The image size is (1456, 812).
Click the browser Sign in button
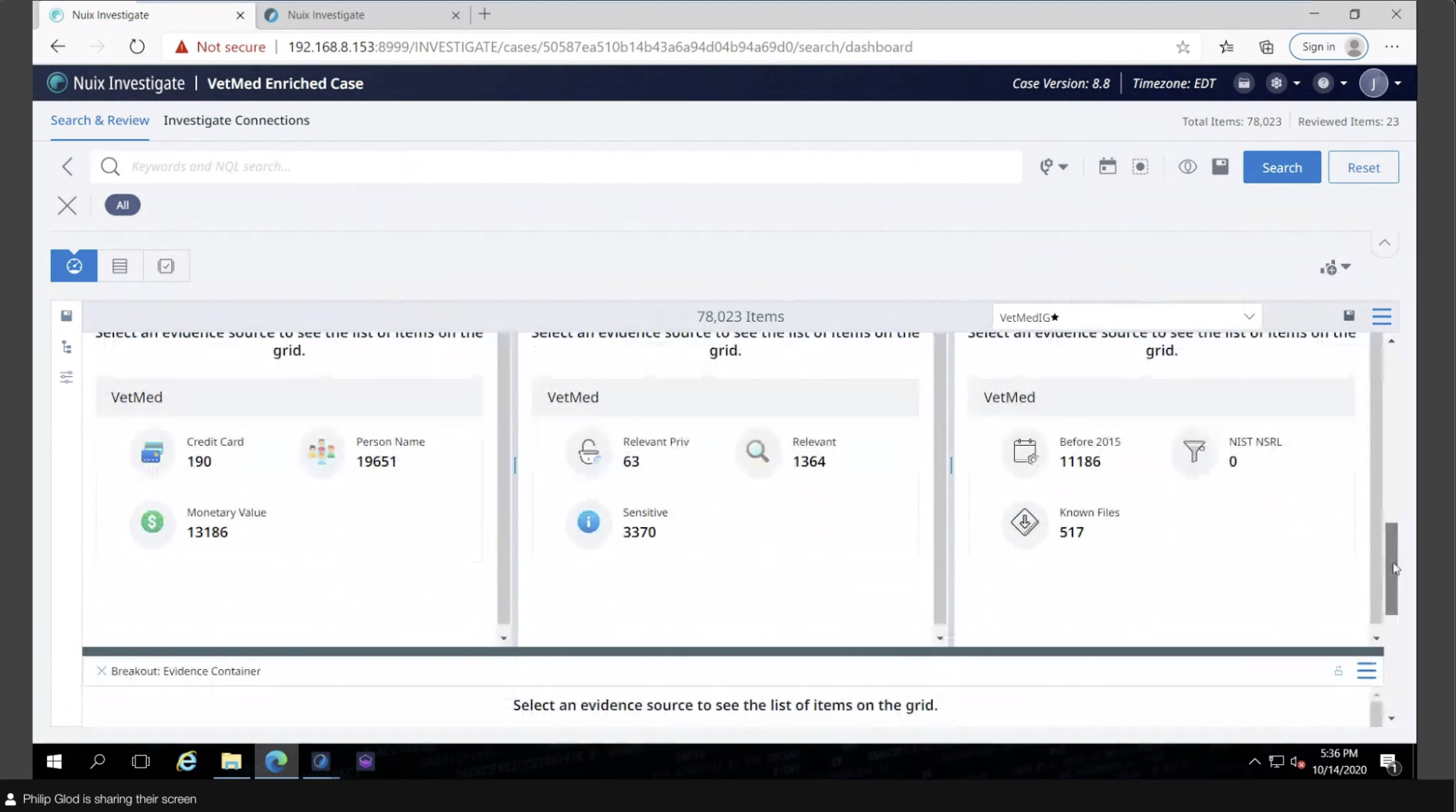1329,47
